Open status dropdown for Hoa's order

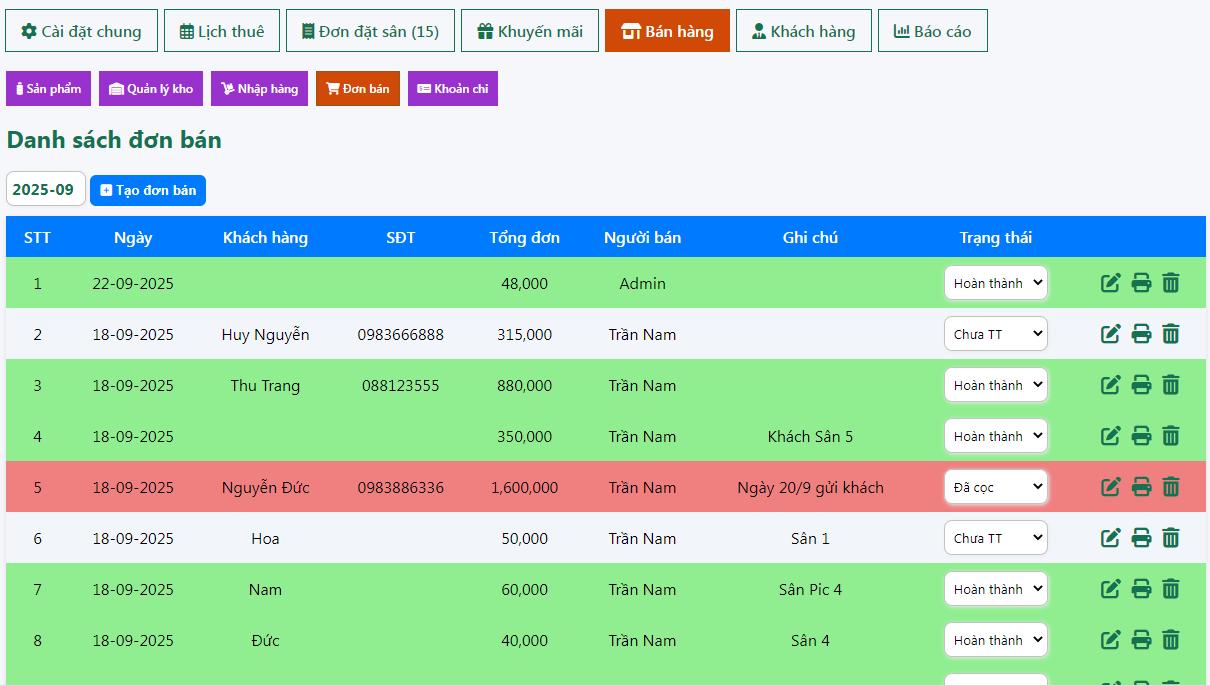point(995,538)
